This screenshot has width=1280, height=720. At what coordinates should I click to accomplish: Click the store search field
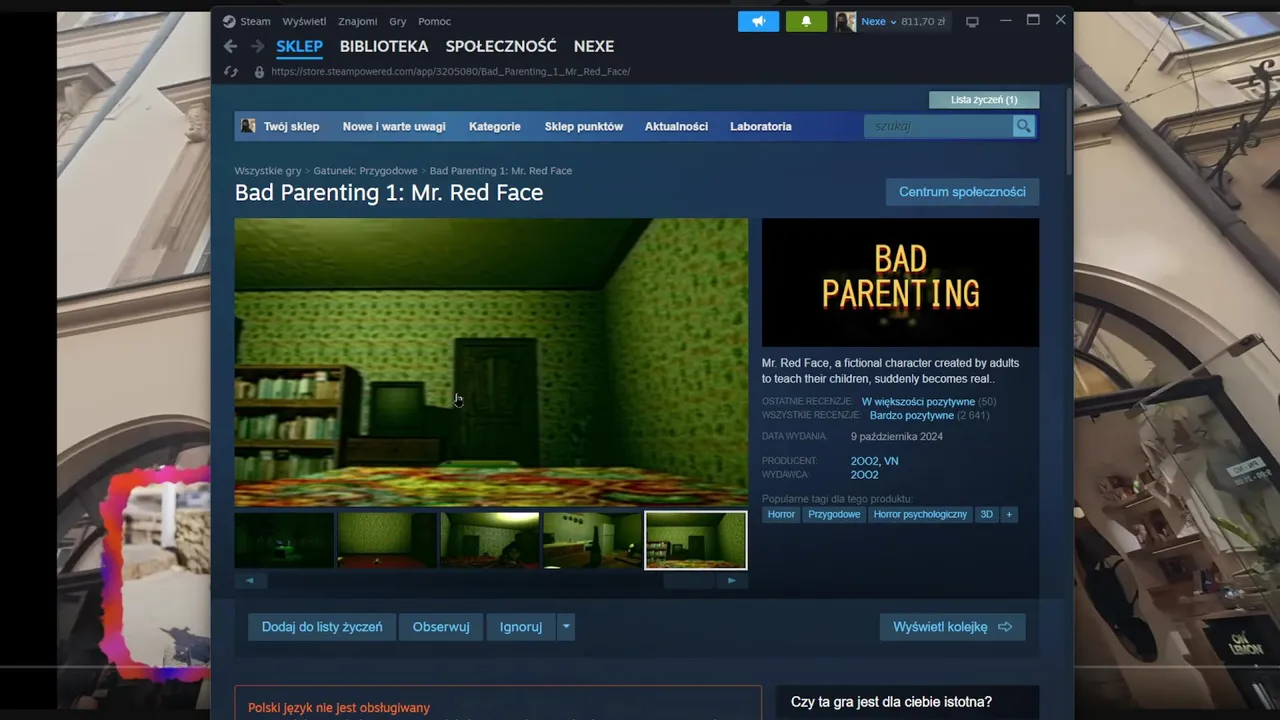938,126
